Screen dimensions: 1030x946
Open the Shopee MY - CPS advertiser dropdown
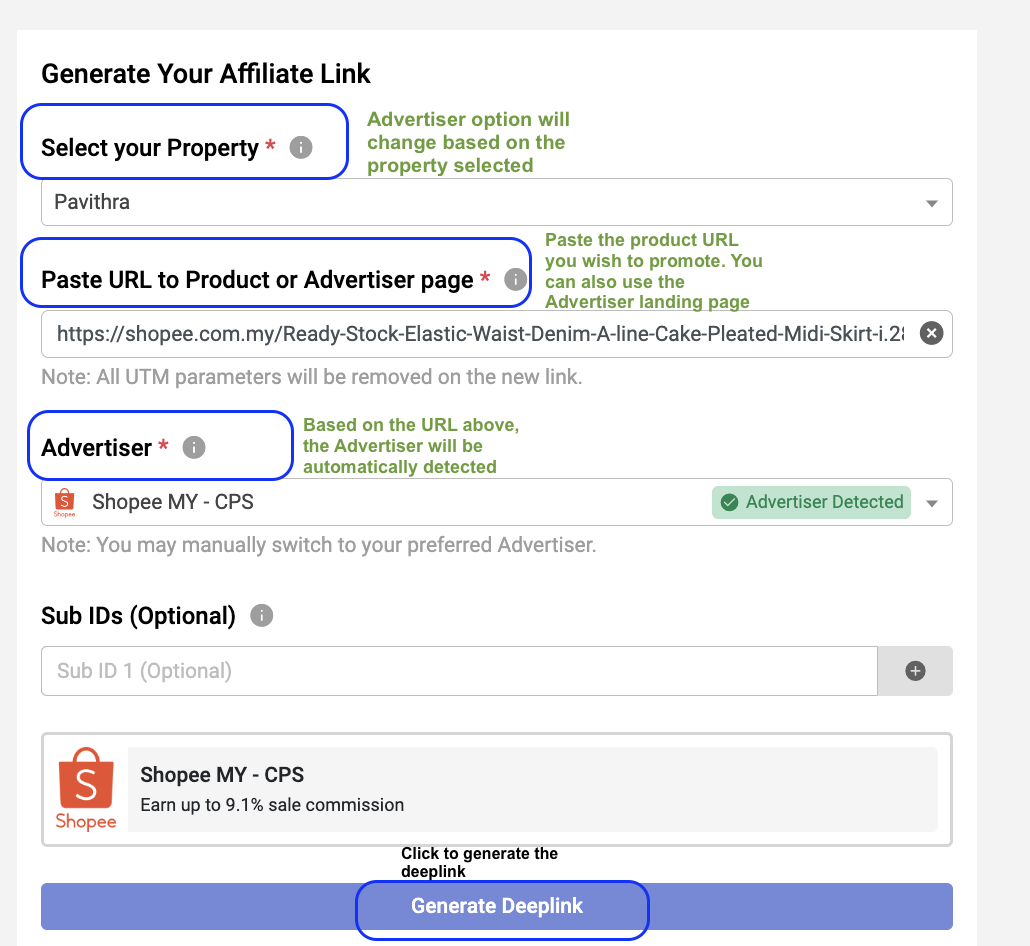click(497, 502)
